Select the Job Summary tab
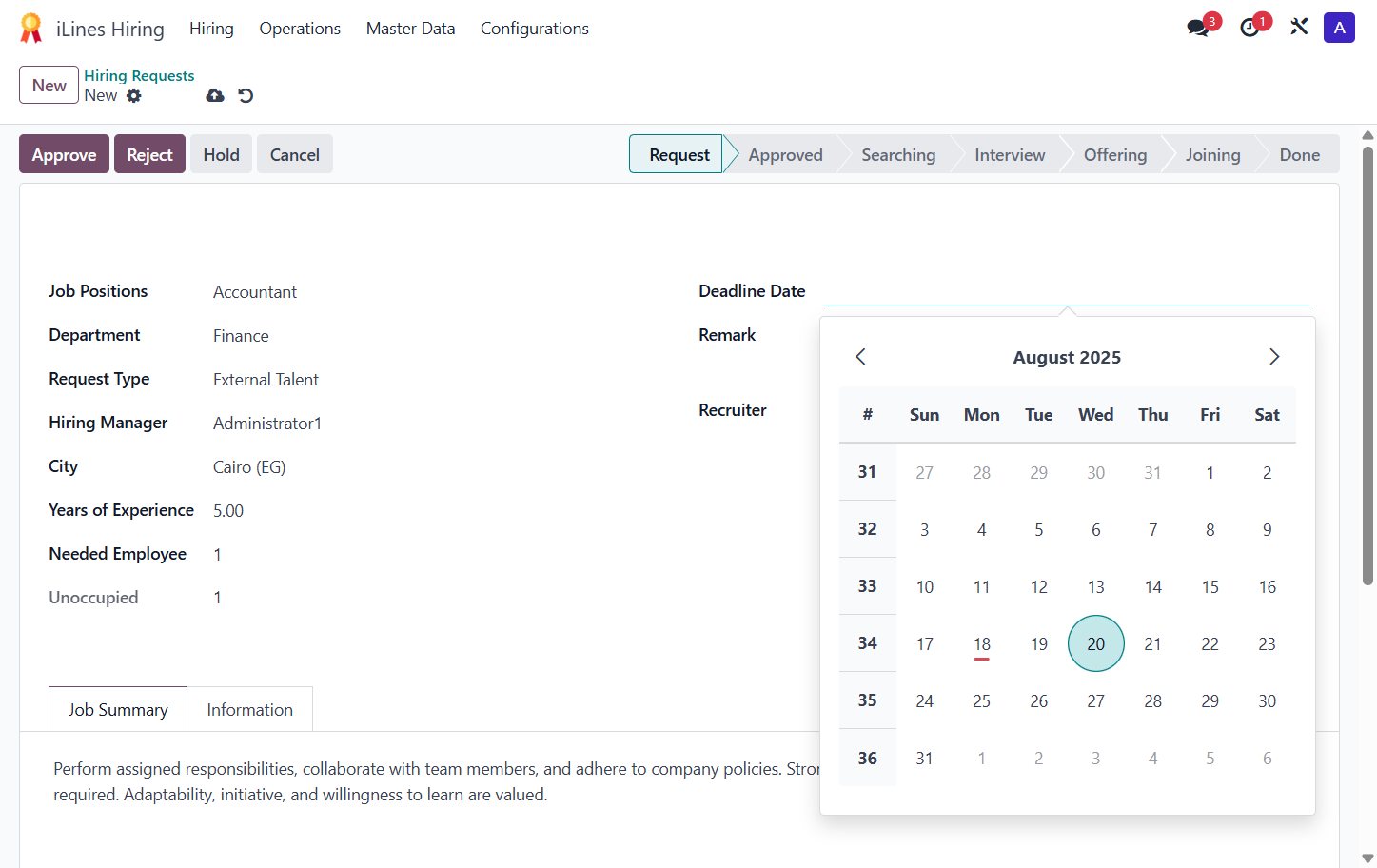 [x=118, y=710]
